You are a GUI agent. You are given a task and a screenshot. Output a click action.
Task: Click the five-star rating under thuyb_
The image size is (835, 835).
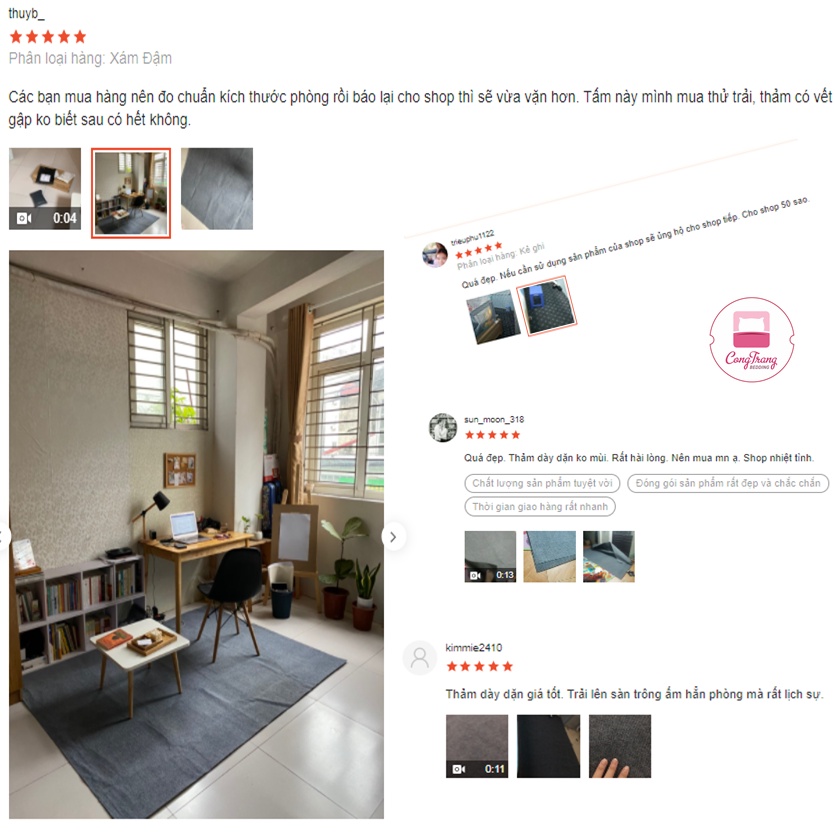47,37
